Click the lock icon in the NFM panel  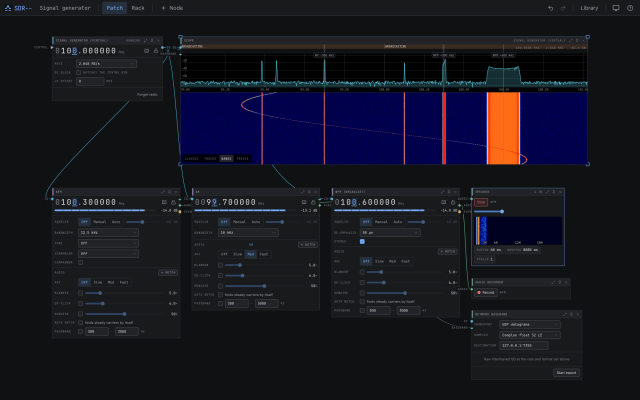(x=173, y=202)
